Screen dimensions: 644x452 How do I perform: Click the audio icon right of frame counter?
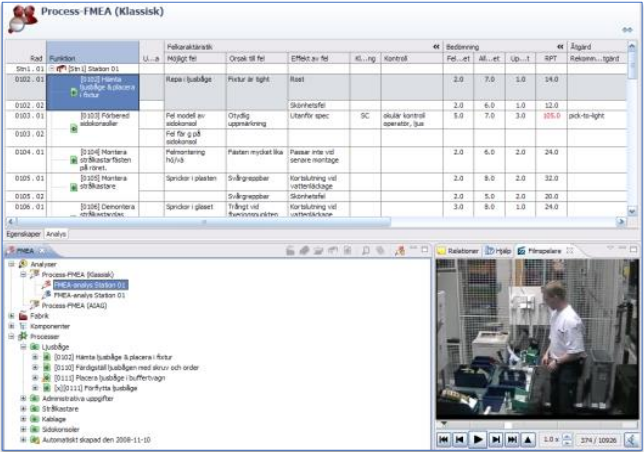tap(630, 439)
